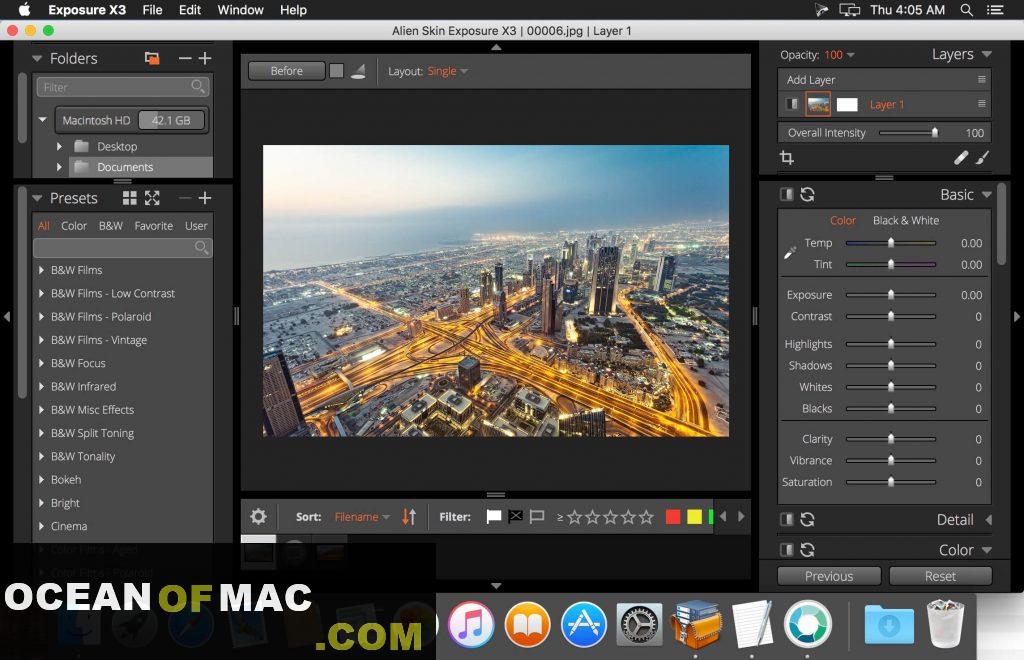Toggle the Detail panel on or off

pyautogui.click(x=787, y=520)
